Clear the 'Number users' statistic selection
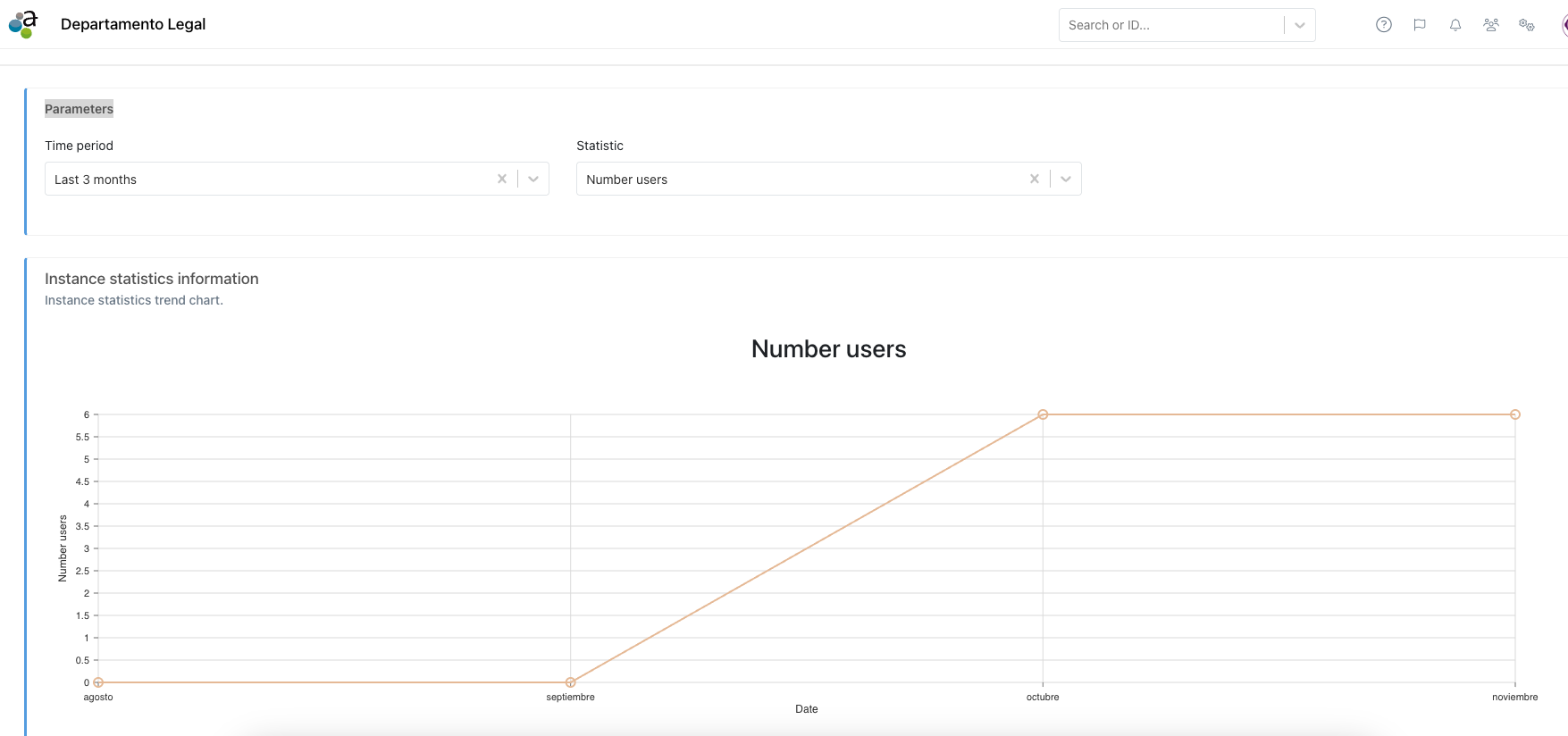 click(1034, 179)
